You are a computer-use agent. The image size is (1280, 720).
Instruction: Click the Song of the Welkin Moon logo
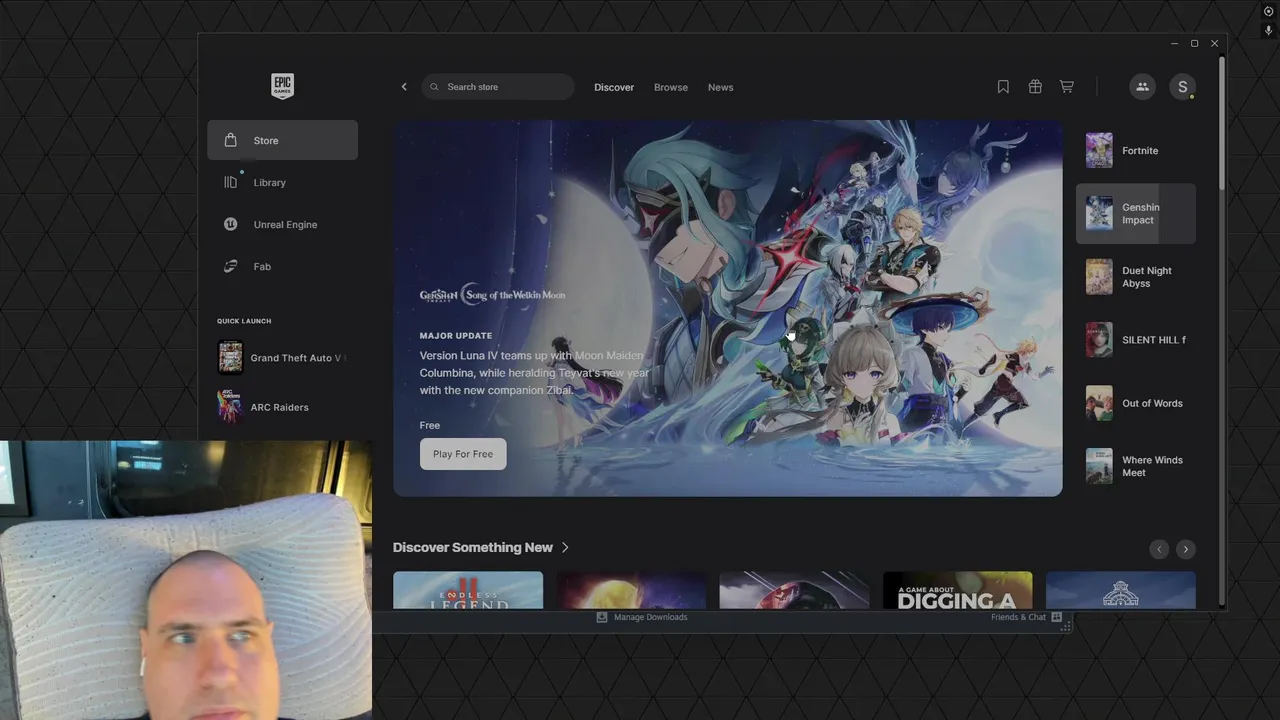point(492,295)
